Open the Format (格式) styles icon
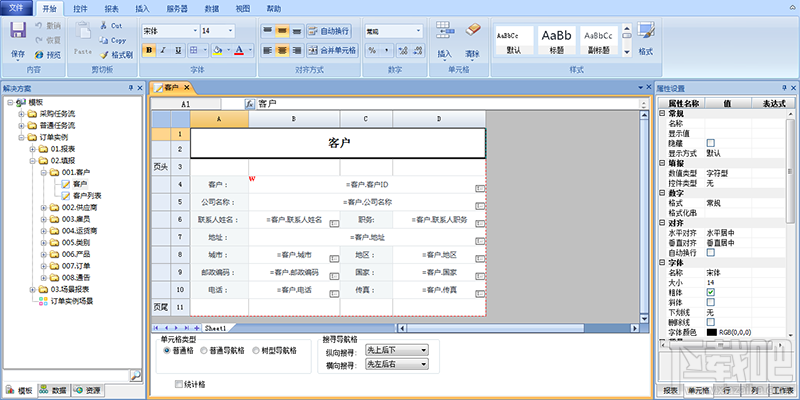 (646, 30)
